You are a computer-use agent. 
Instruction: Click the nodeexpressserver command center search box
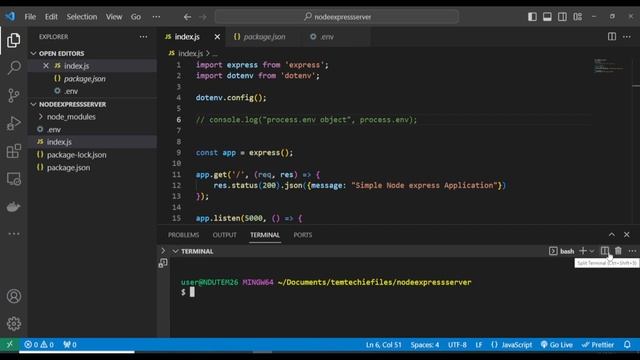point(337,17)
